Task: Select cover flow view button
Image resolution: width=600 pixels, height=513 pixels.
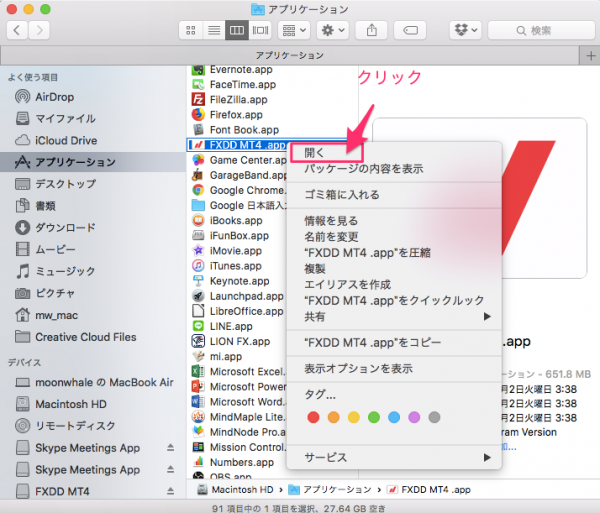Action: 260,30
